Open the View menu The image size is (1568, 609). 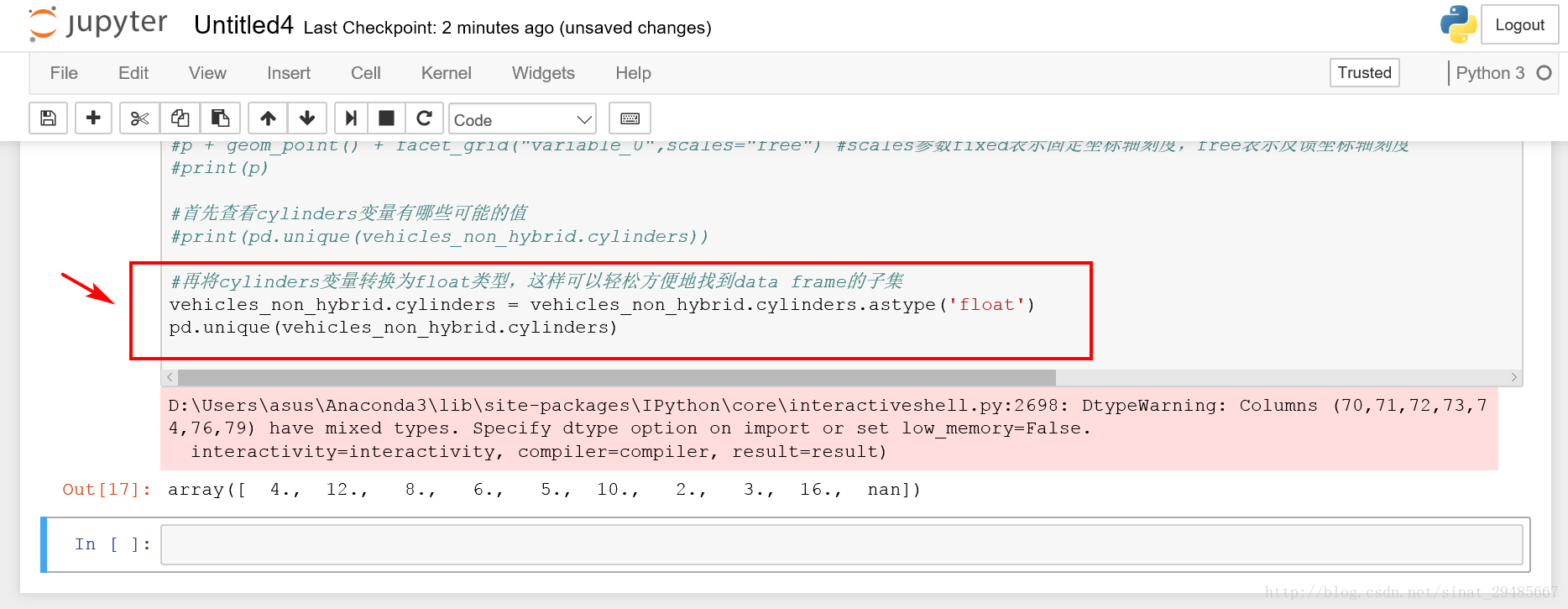207,73
